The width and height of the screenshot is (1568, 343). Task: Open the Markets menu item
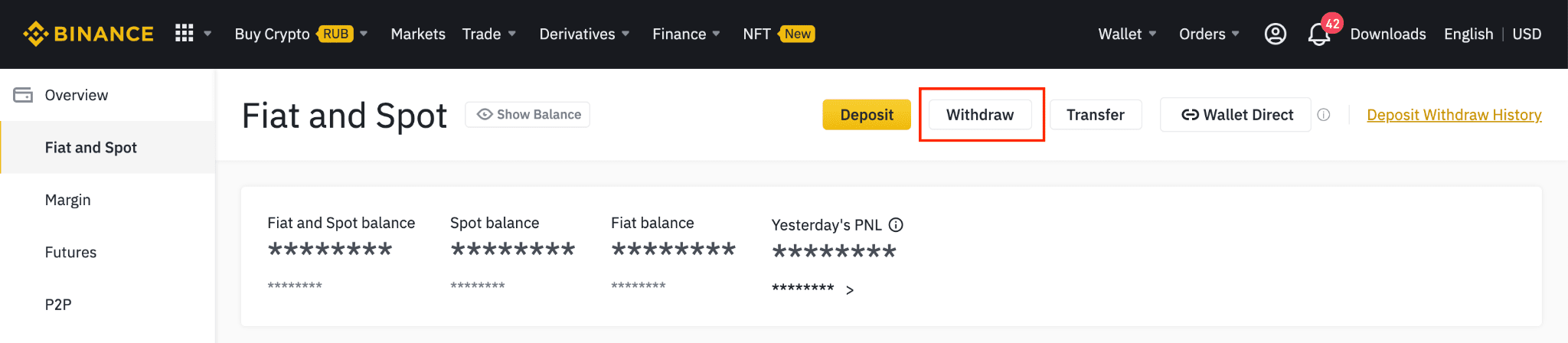418,34
